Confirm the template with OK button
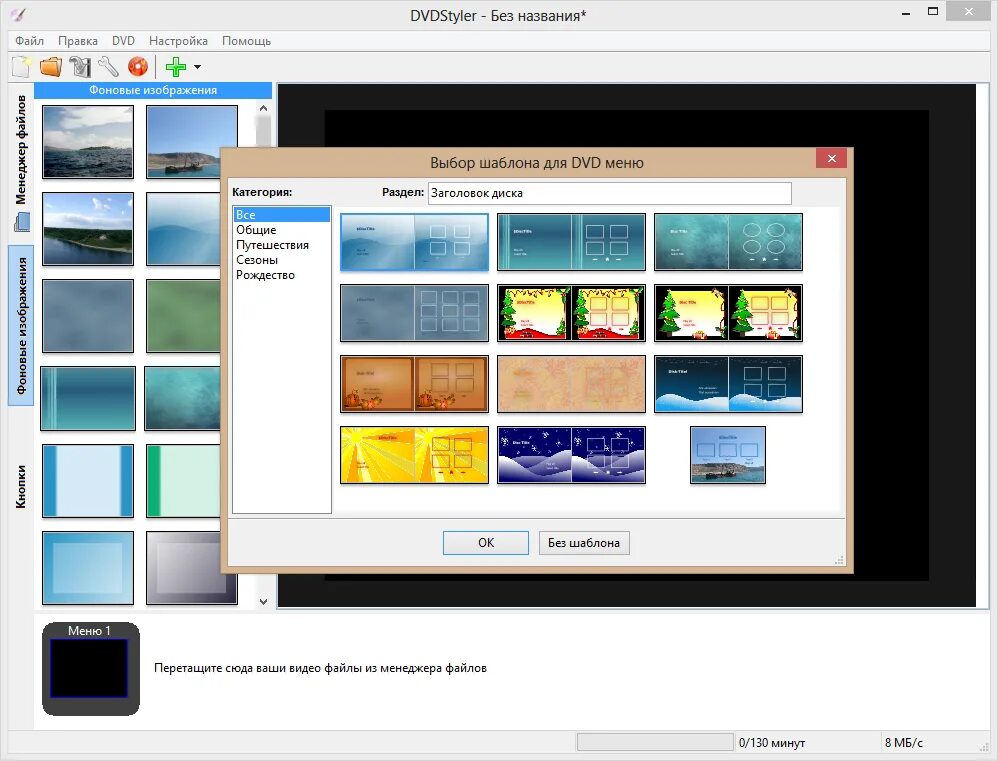Screen dimensions: 998x761 tap(486, 543)
